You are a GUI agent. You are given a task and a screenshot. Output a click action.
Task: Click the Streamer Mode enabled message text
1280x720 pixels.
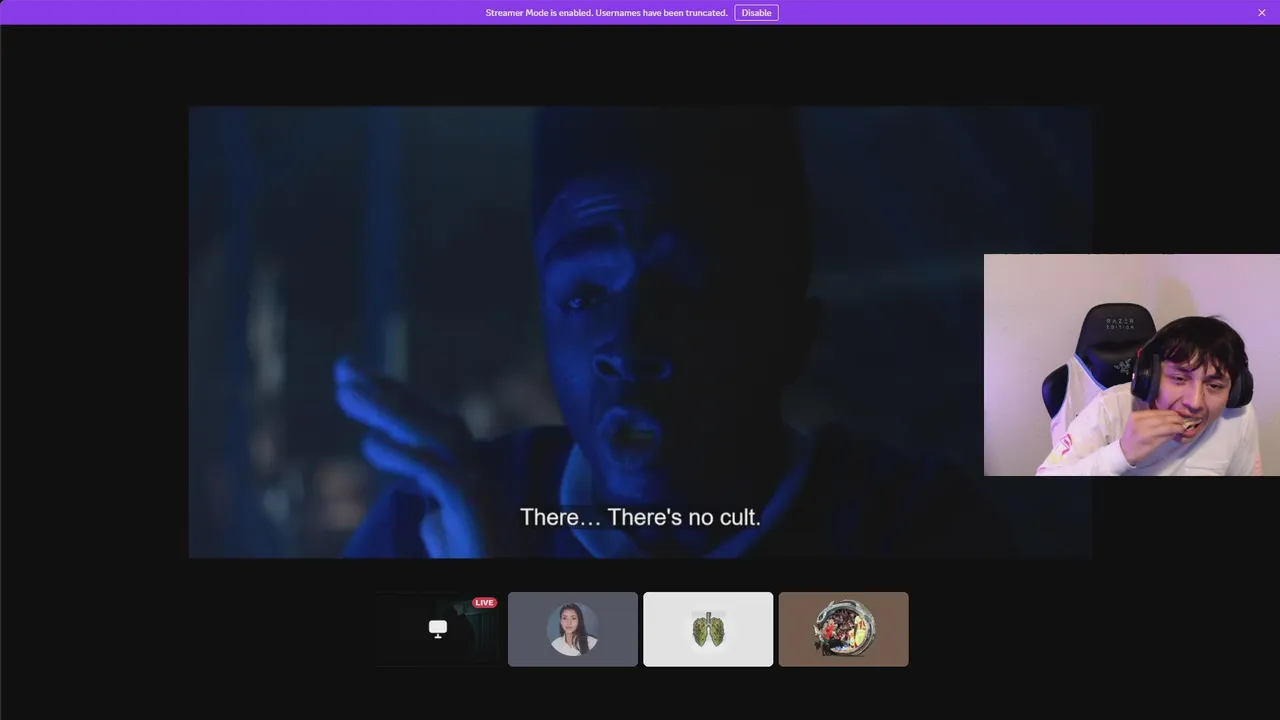click(606, 13)
